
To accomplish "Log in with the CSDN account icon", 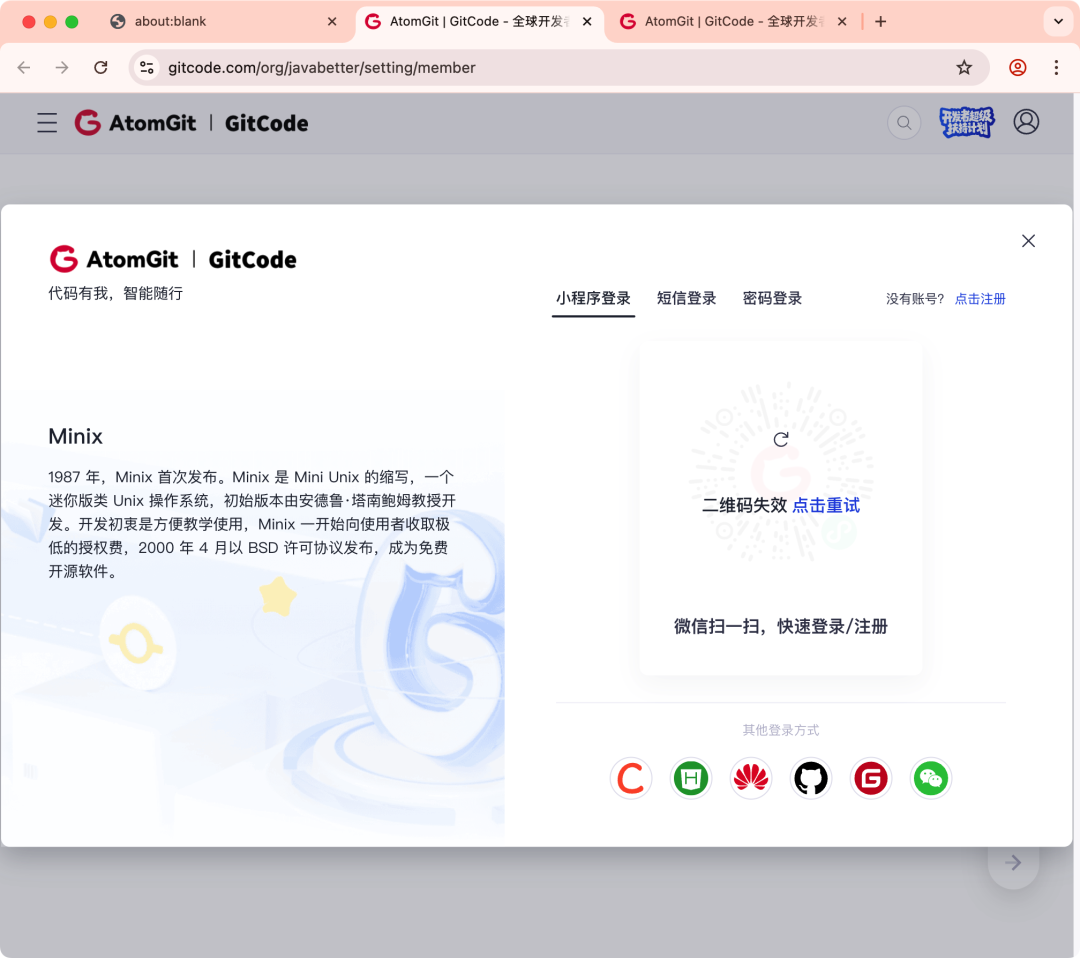I will (631, 778).
